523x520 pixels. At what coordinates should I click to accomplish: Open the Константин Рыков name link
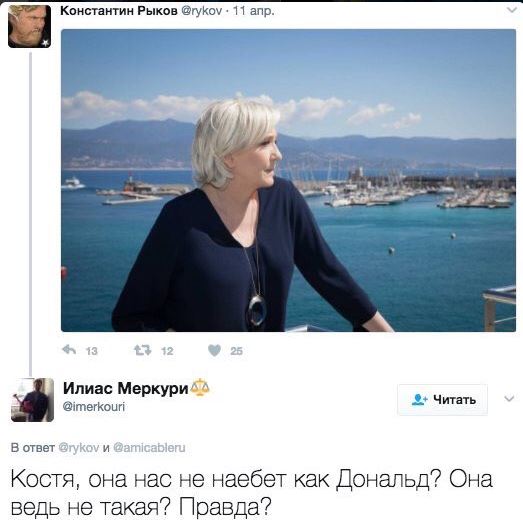click(x=119, y=11)
